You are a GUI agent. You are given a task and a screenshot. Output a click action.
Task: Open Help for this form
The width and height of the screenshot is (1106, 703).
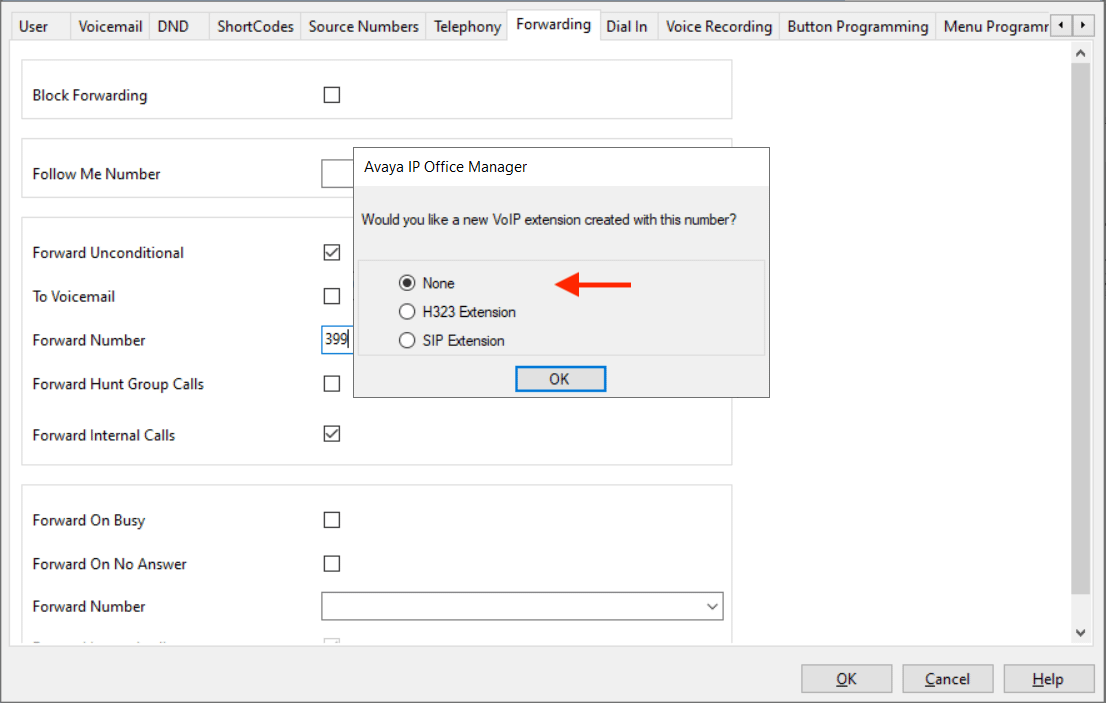(x=1047, y=679)
